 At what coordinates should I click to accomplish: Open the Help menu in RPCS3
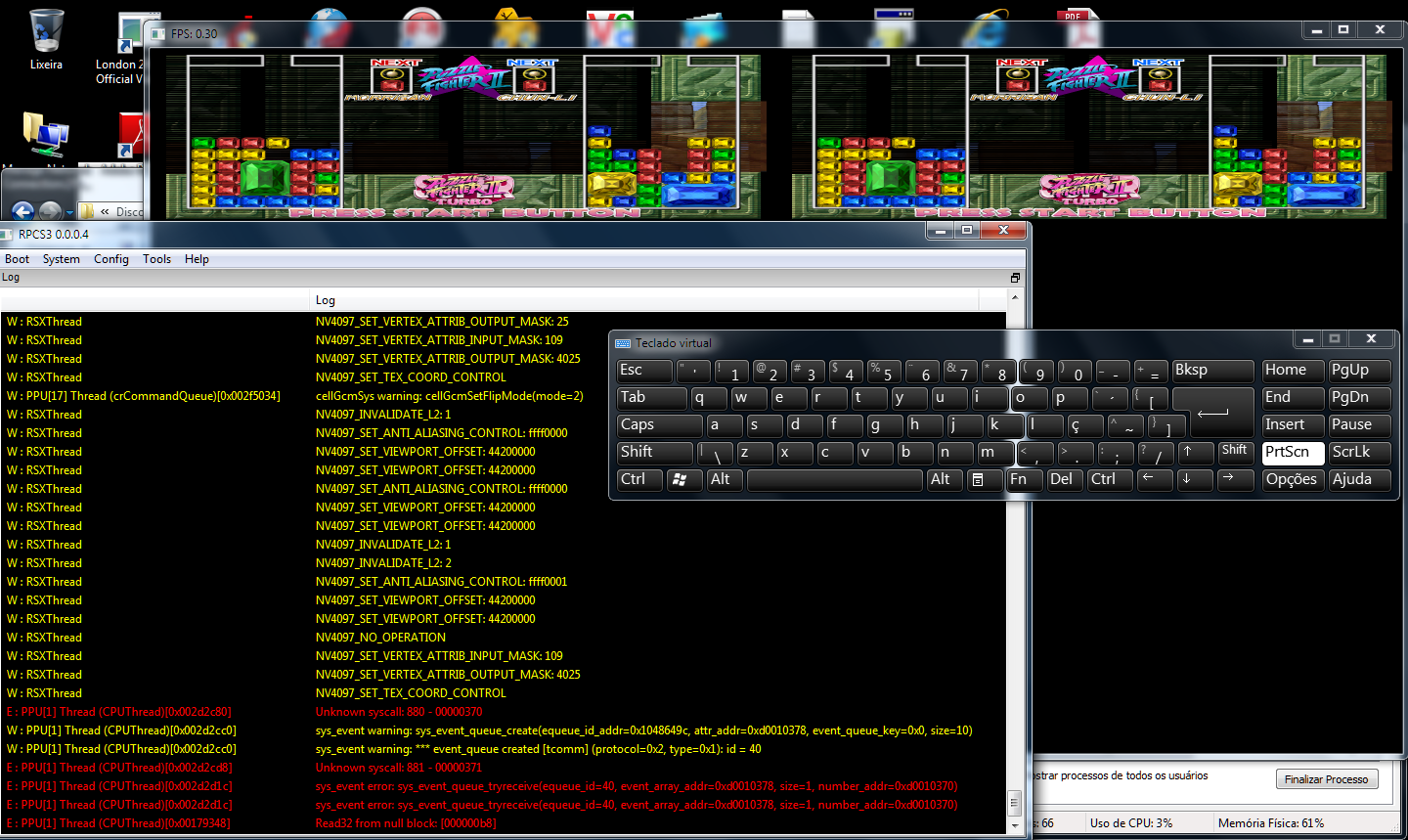click(197, 259)
